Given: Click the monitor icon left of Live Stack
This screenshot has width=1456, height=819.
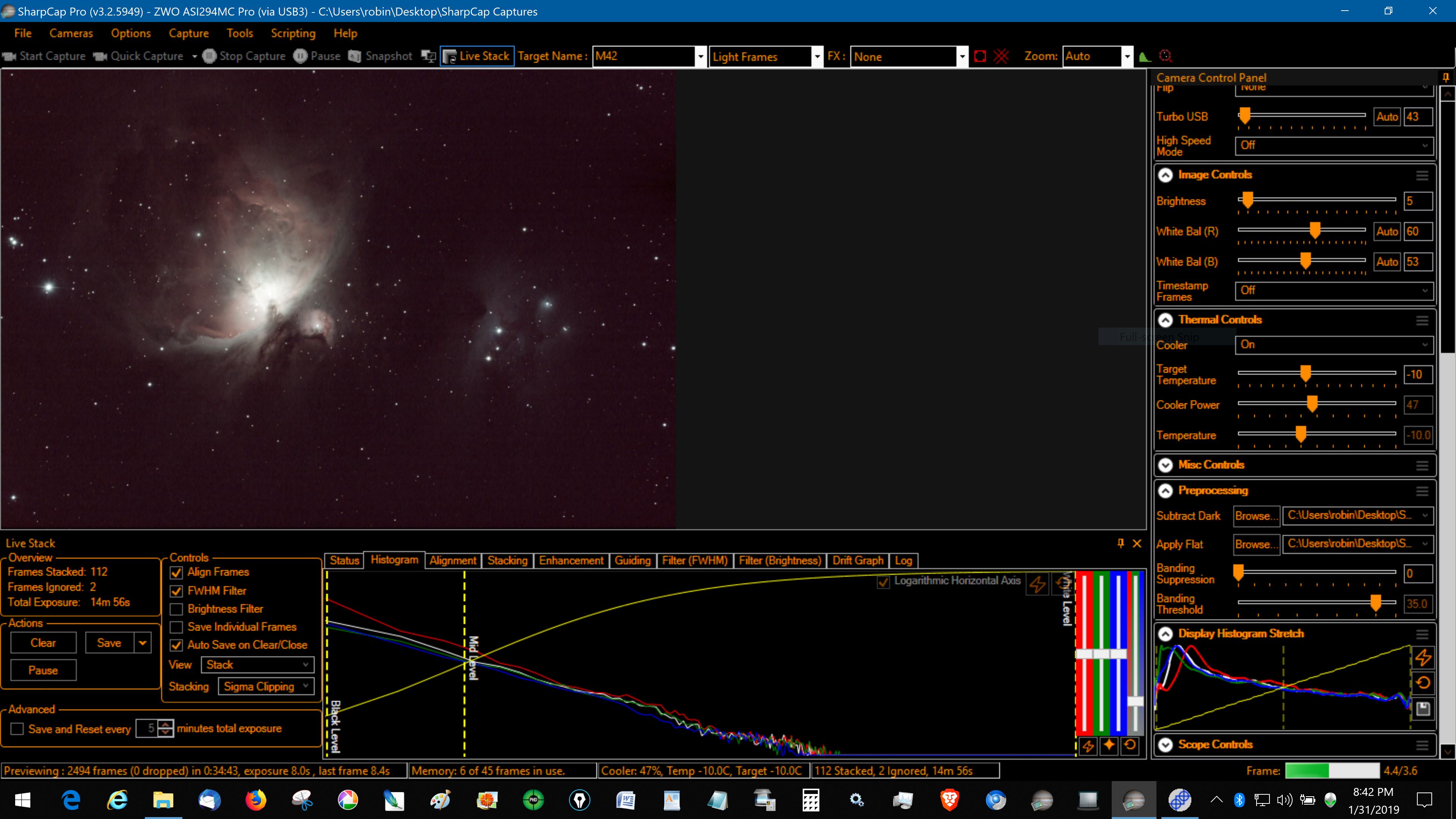Looking at the screenshot, I should pos(428,56).
